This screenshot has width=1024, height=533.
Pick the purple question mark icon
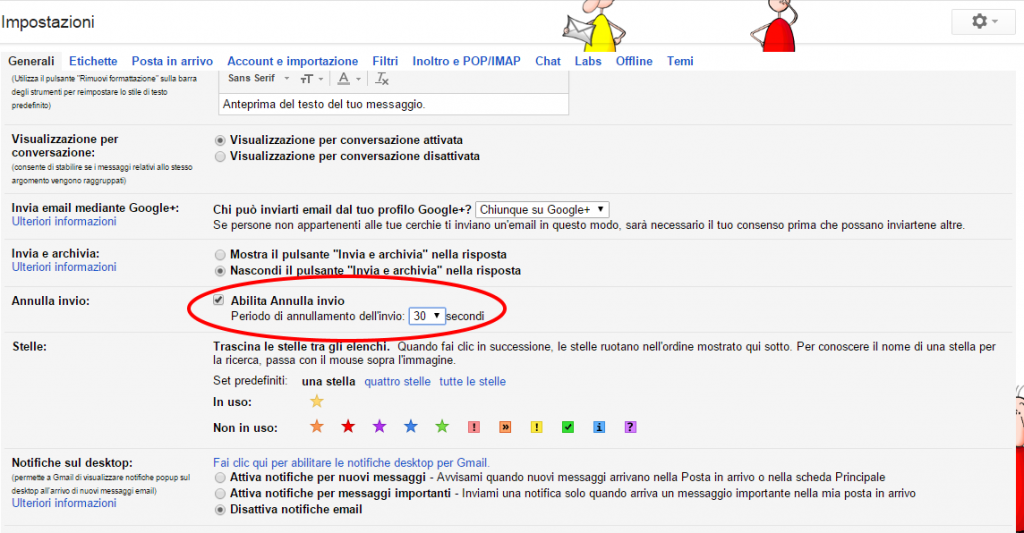(630, 427)
